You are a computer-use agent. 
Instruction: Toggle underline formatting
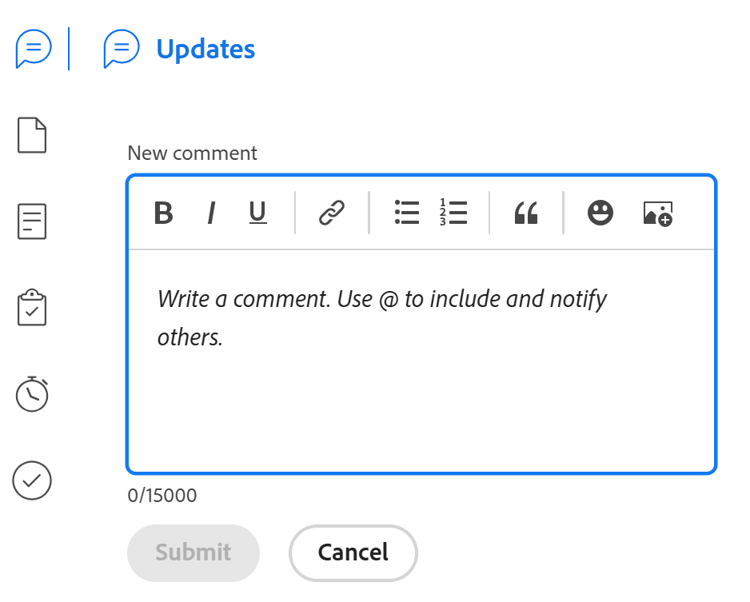(258, 213)
